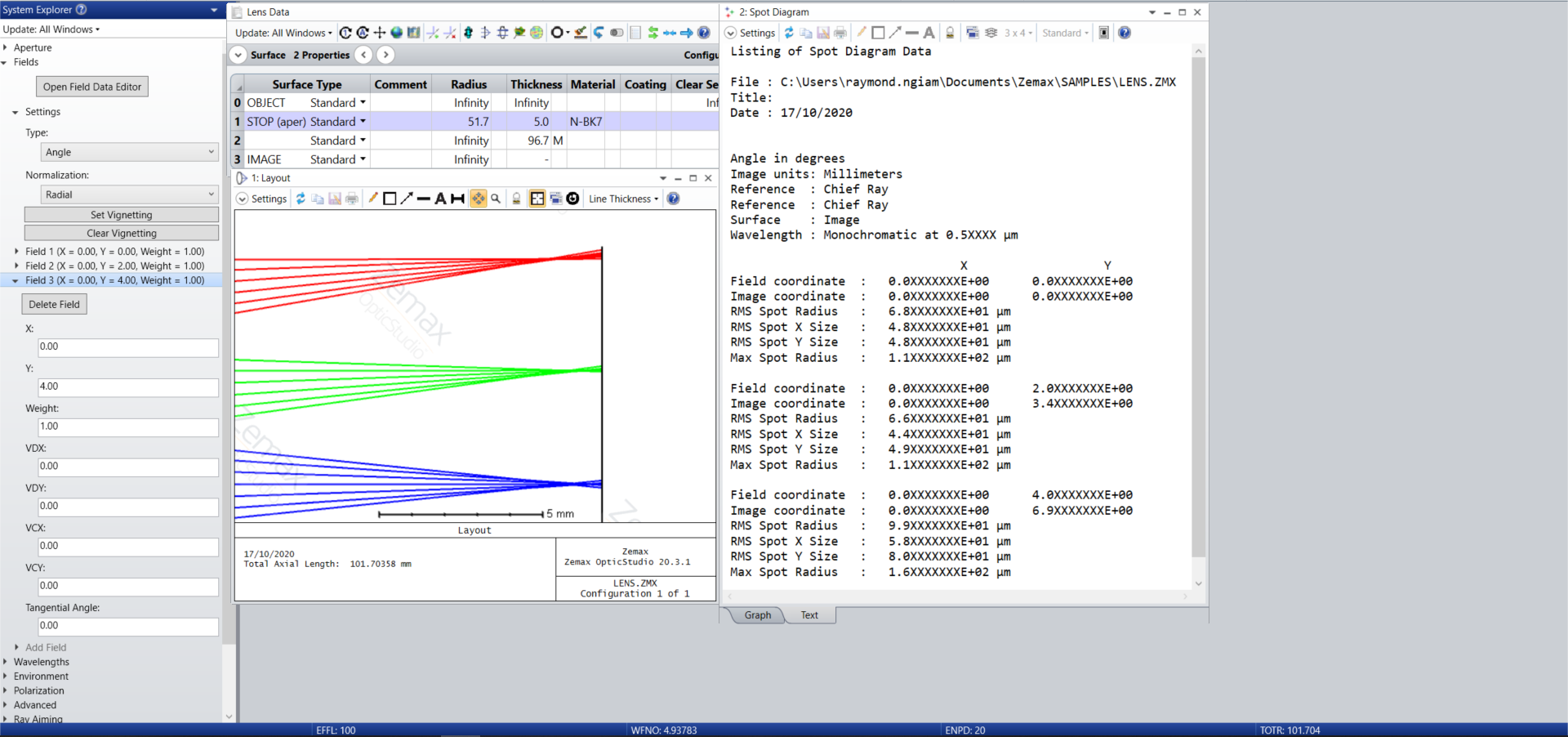This screenshot has width=1568, height=737.
Task: Click the Lens Data toolbar help icon
Action: point(703,33)
